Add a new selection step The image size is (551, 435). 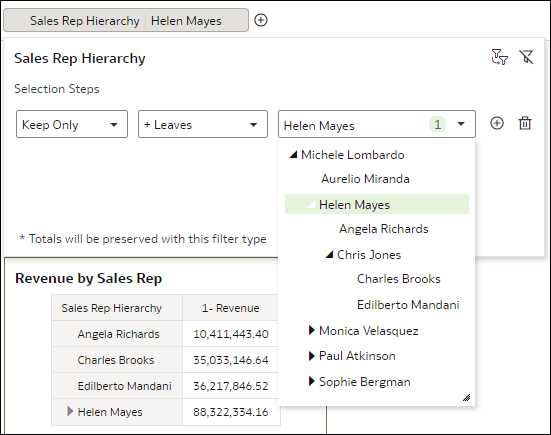(x=497, y=123)
